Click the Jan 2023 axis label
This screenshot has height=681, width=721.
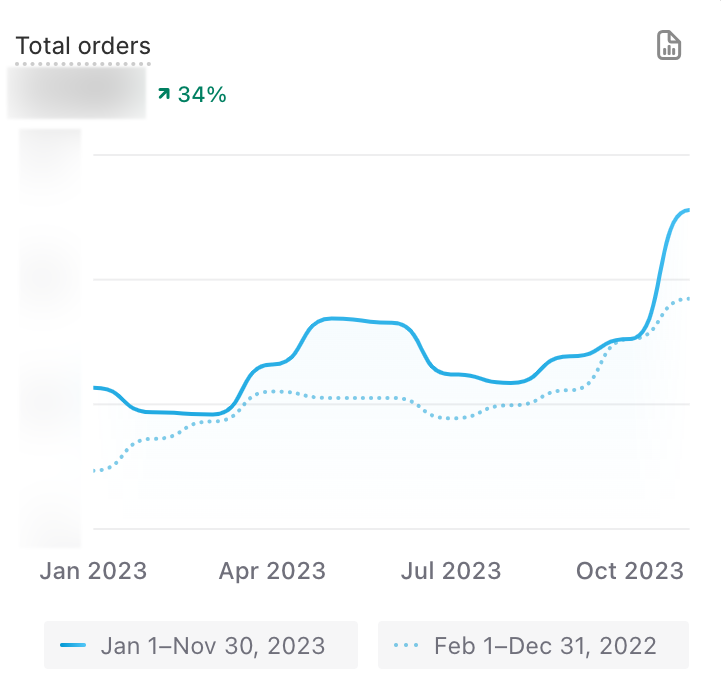(x=93, y=571)
